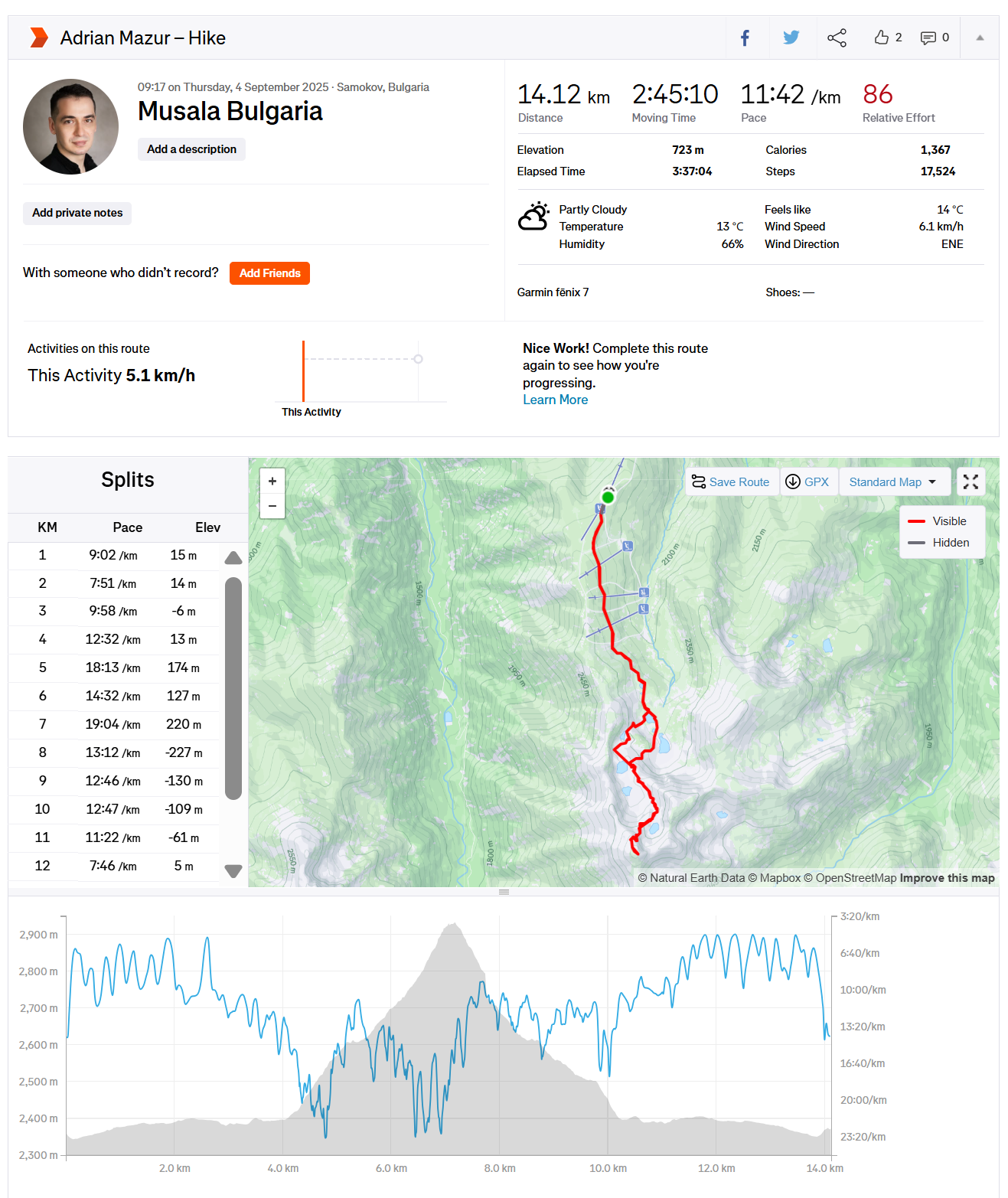Screen dimensions: 1008x1198
Task: Share the activity on Facebook
Action: click(745, 37)
